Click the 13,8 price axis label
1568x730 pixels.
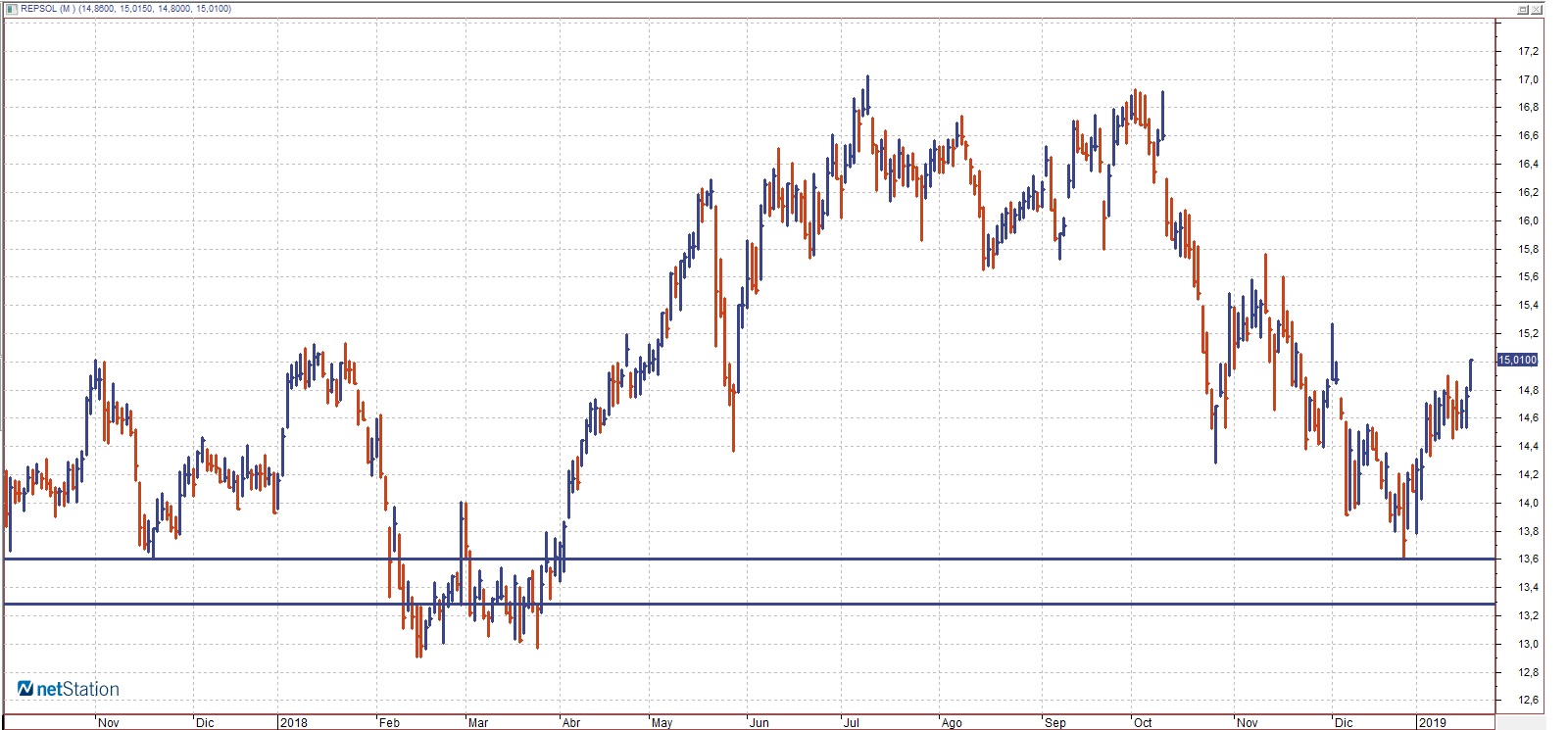1528,531
